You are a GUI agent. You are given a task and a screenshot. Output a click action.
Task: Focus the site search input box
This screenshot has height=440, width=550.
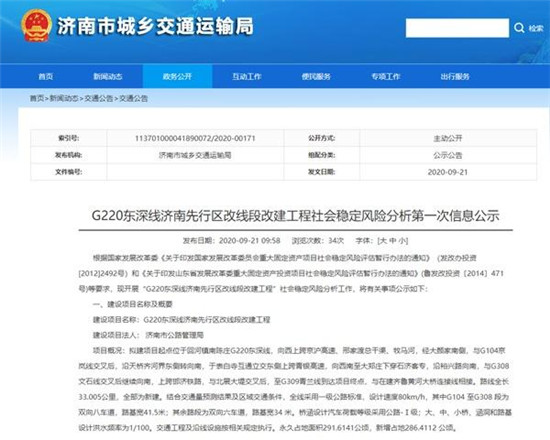click(457, 28)
